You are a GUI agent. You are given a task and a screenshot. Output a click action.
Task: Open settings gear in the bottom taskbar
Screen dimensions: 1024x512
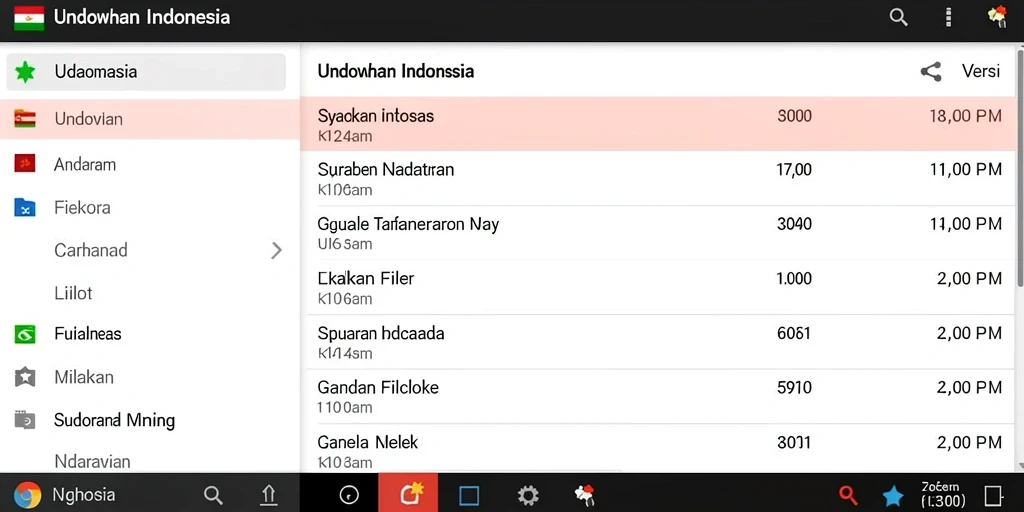coord(528,496)
